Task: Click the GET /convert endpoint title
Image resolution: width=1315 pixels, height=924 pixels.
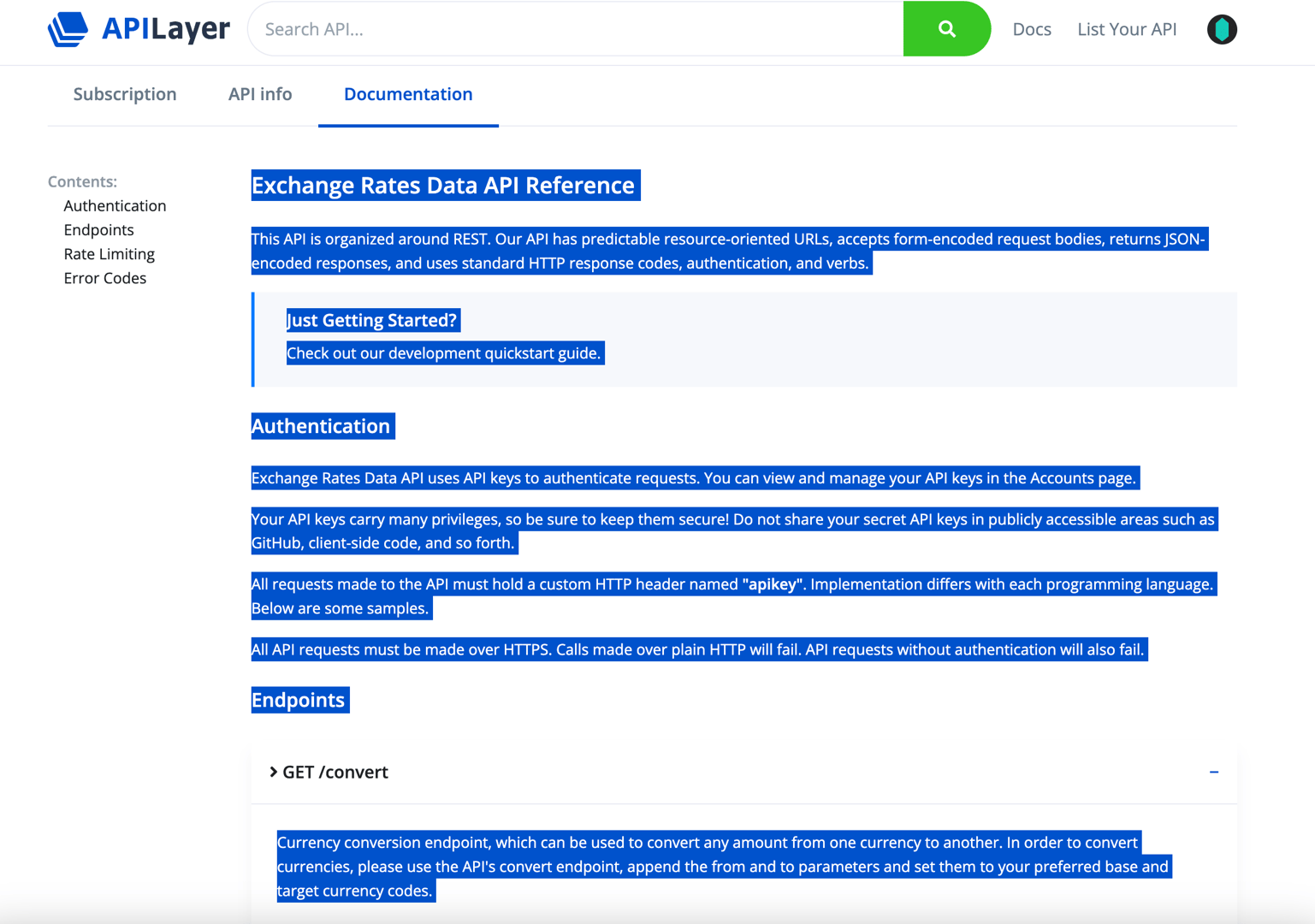Action: 335,772
